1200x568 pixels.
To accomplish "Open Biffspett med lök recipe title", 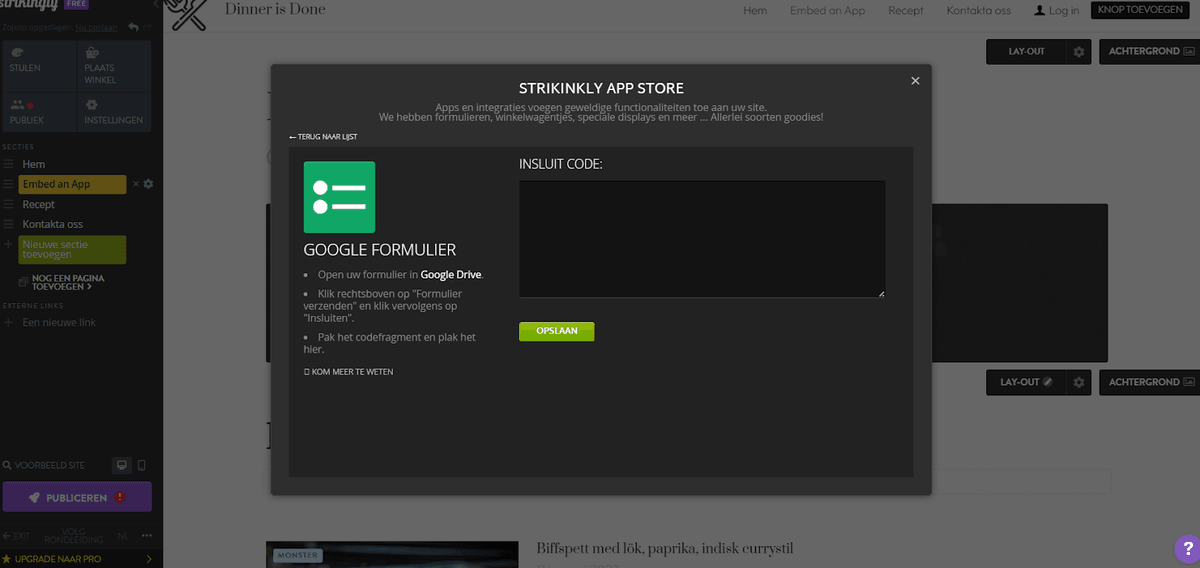I will tap(665, 548).
